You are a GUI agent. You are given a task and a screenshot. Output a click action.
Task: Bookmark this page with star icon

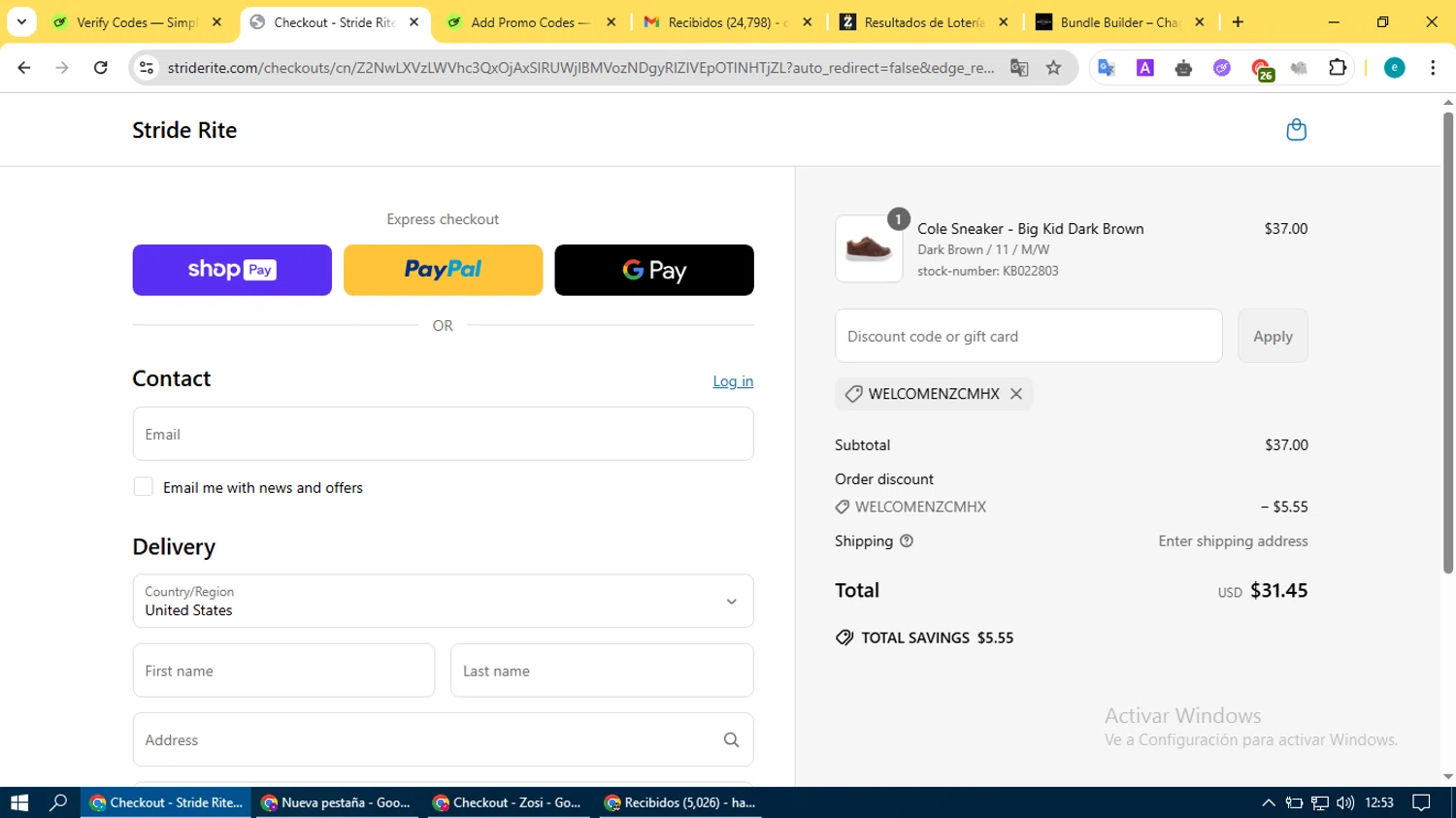[x=1054, y=68]
